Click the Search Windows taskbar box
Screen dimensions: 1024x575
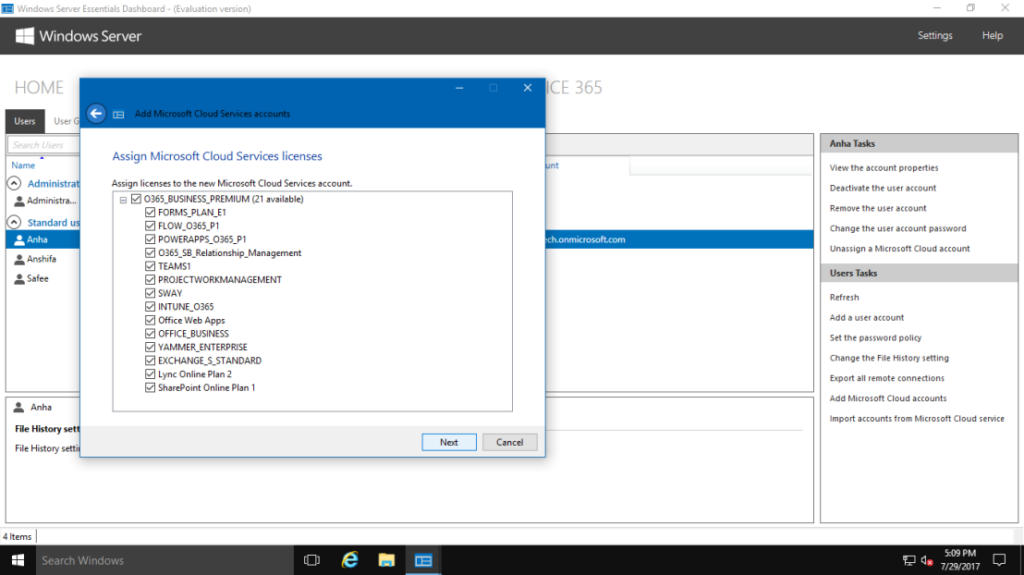click(x=164, y=560)
